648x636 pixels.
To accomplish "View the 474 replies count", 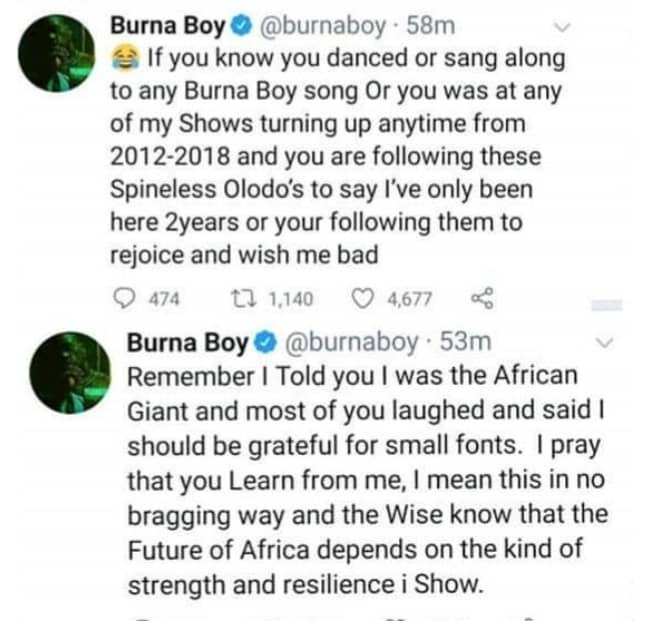I will tap(164, 299).
